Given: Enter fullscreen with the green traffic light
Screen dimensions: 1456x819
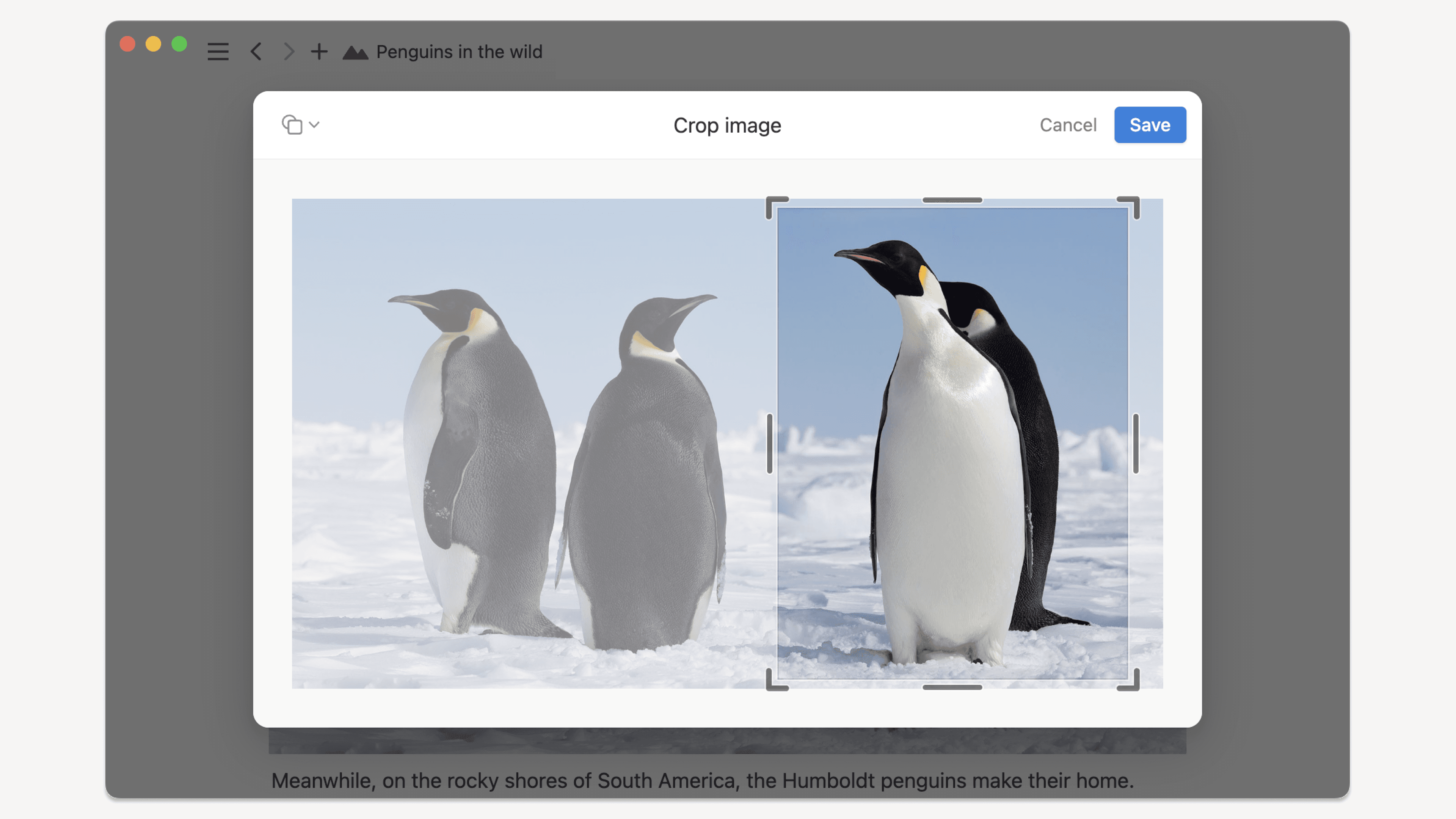Looking at the screenshot, I should point(179,44).
